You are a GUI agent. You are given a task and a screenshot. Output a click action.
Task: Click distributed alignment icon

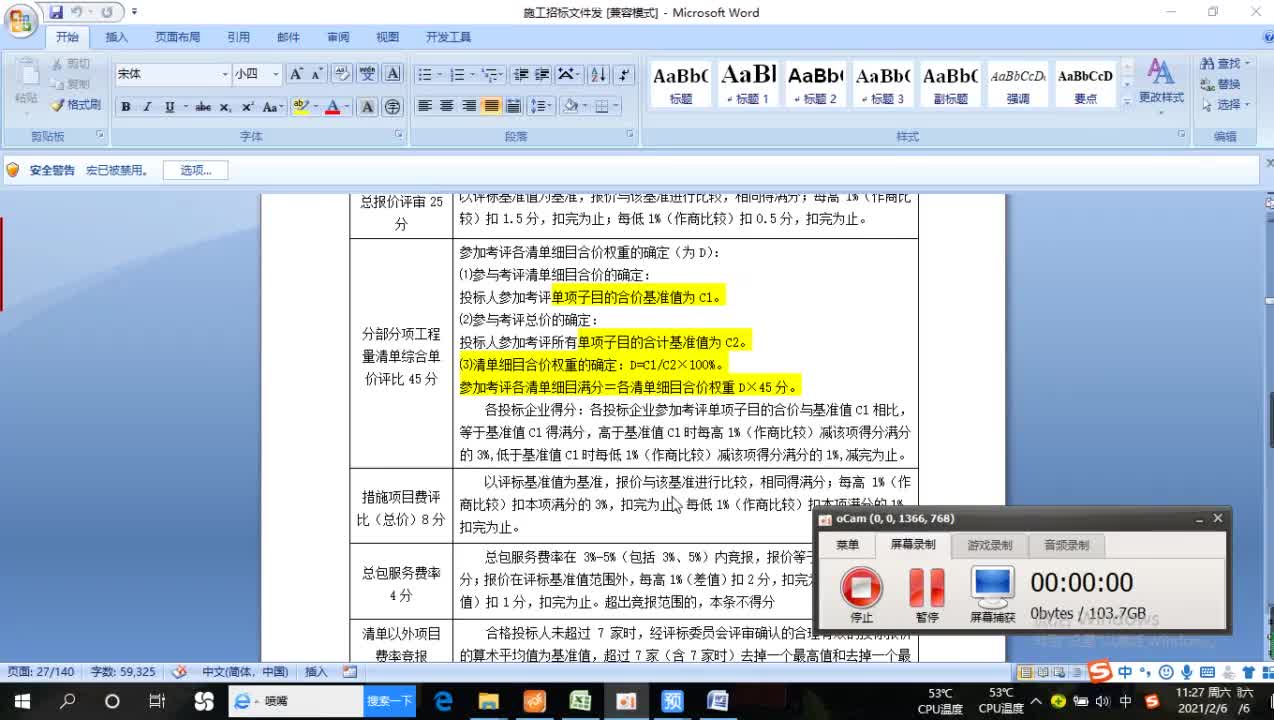point(513,106)
